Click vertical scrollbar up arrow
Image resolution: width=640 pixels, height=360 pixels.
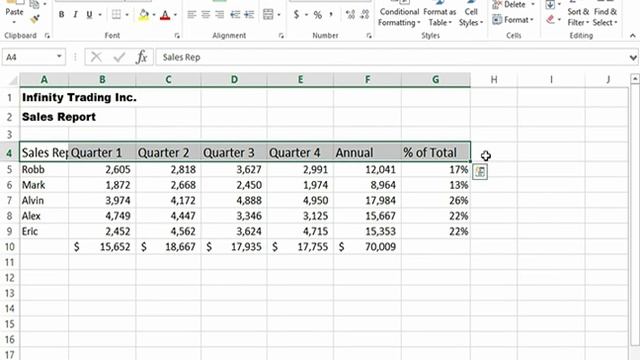pyautogui.click(x=635, y=78)
